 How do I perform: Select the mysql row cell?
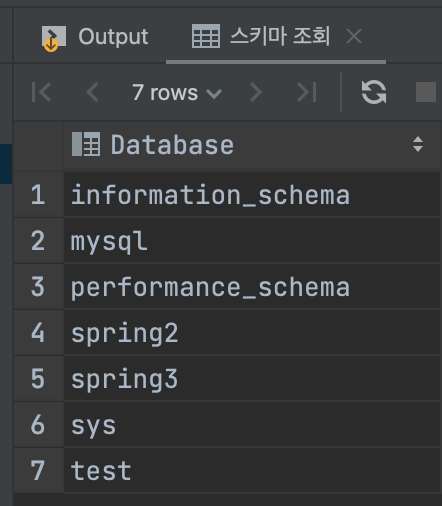252,240
